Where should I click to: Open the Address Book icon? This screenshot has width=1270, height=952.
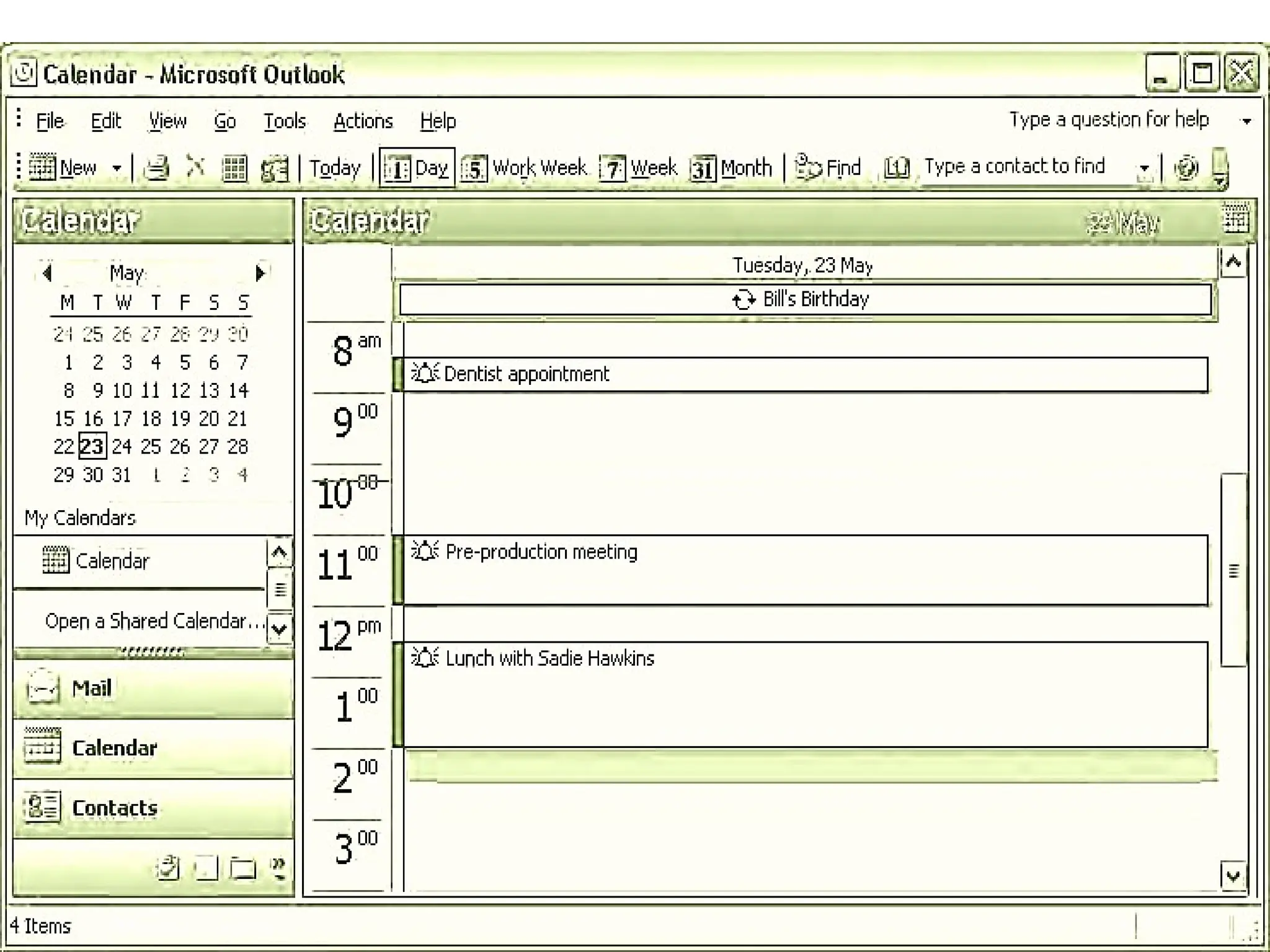point(896,167)
